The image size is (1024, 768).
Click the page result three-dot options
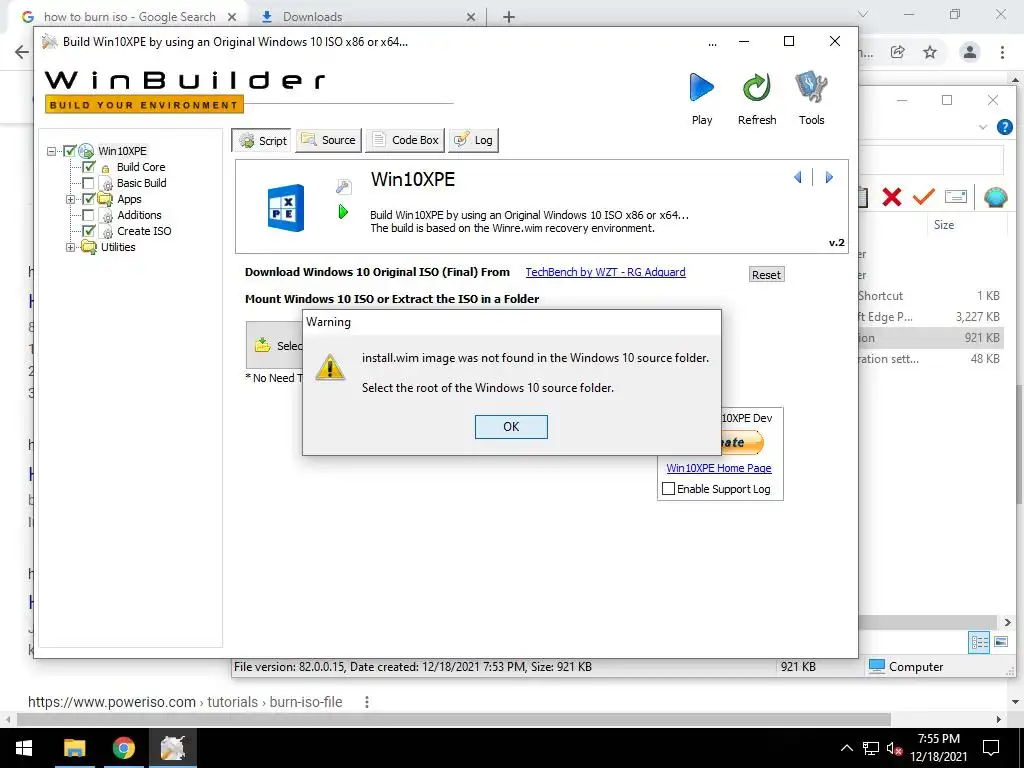pos(367,702)
